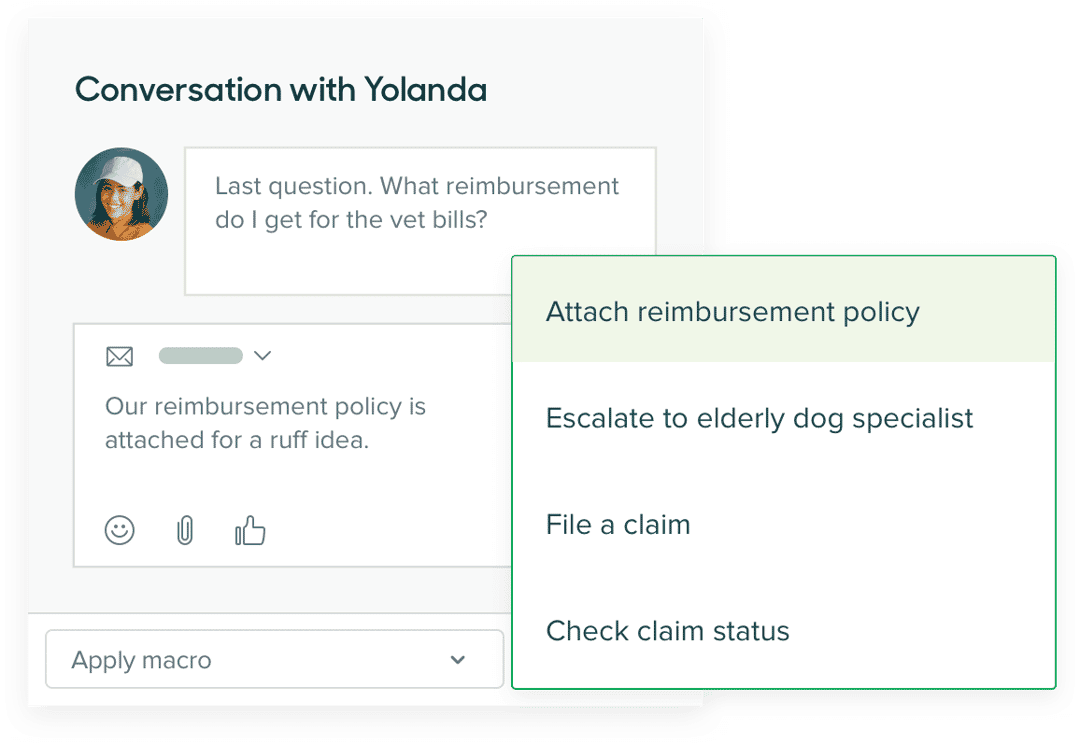
Task: Click the grayed recipient name pill
Action: tap(200, 355)
